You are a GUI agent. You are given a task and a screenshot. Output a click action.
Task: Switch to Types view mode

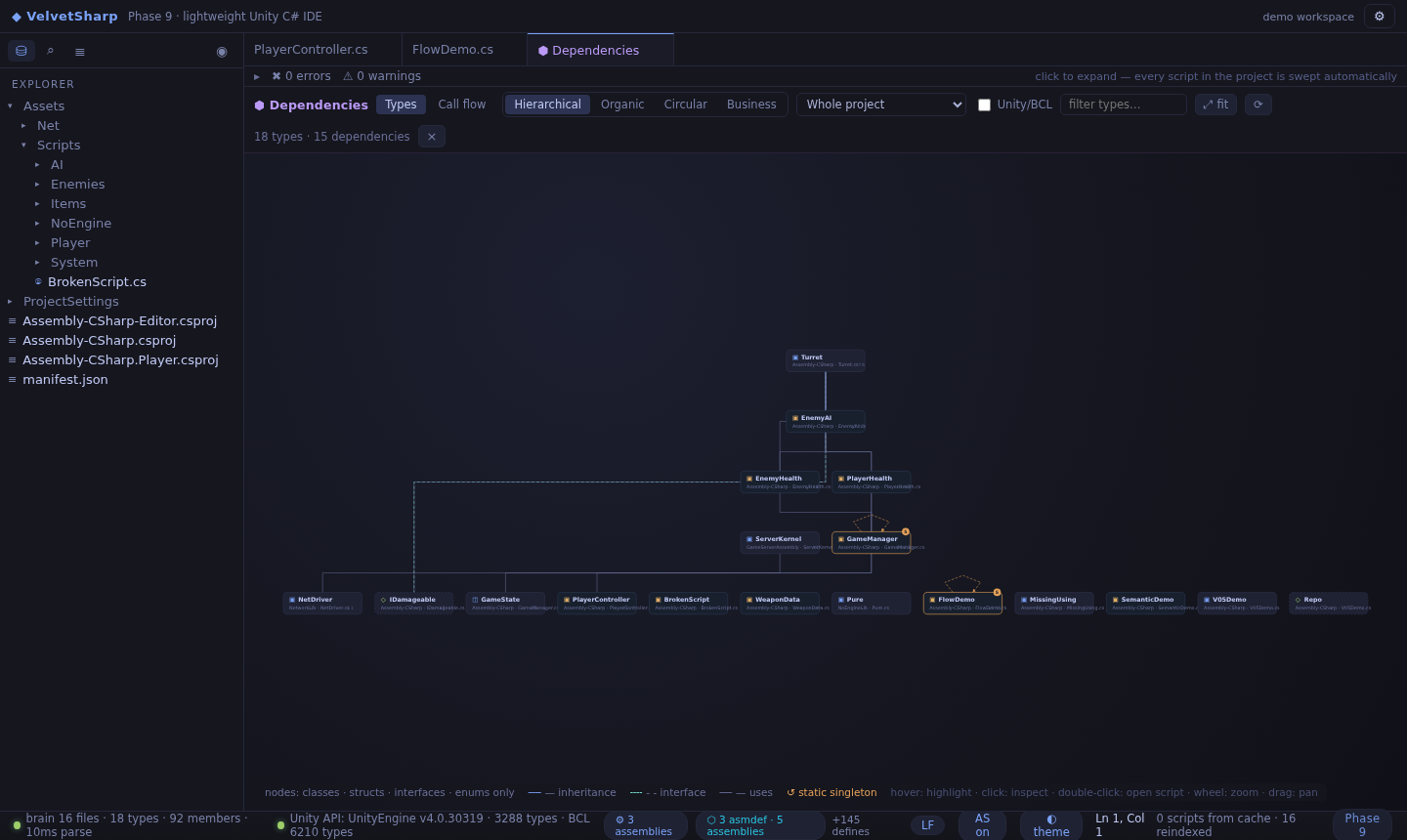tap(401, 105)
